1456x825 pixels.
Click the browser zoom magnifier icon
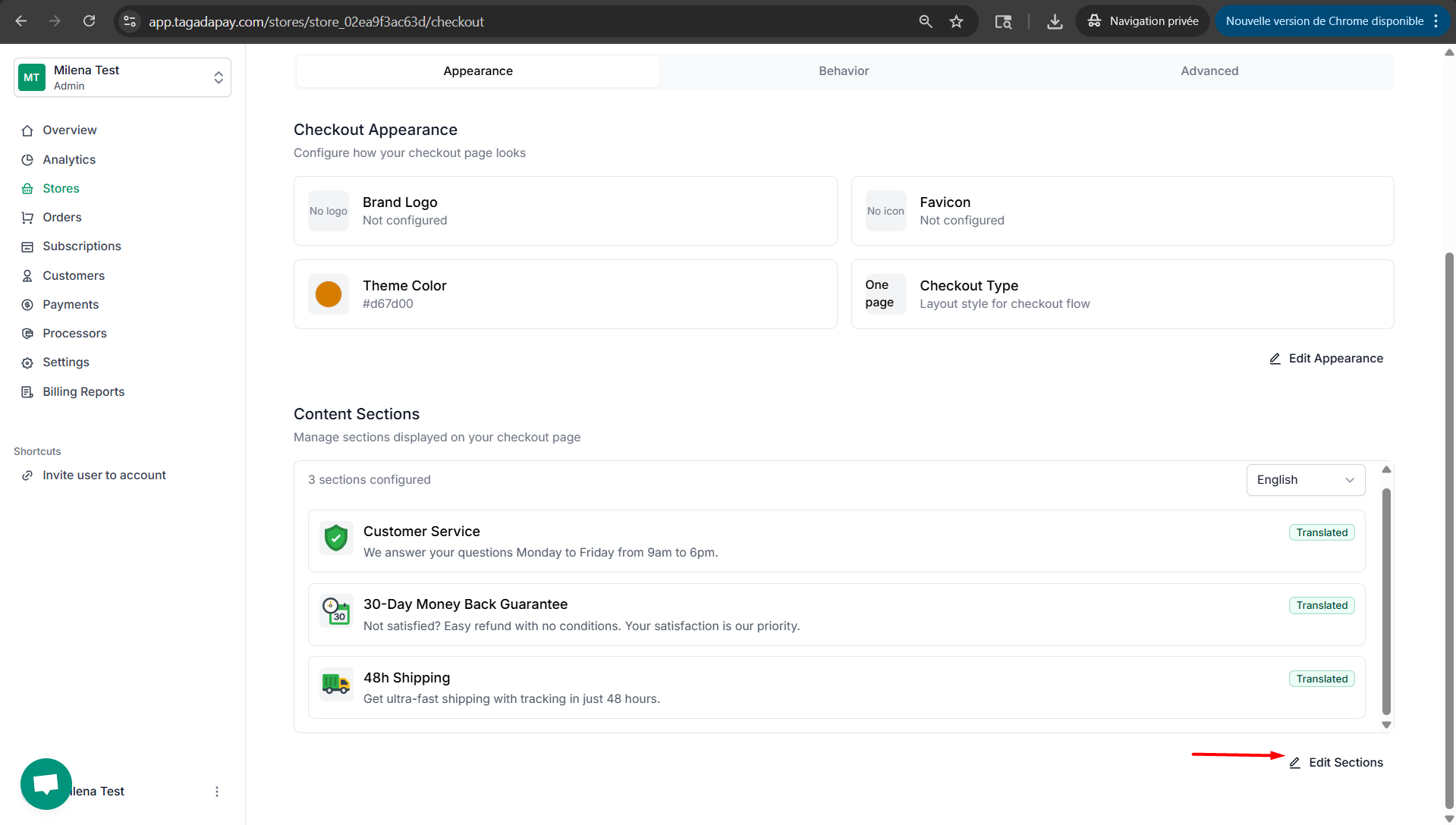(x=926, y=21)
